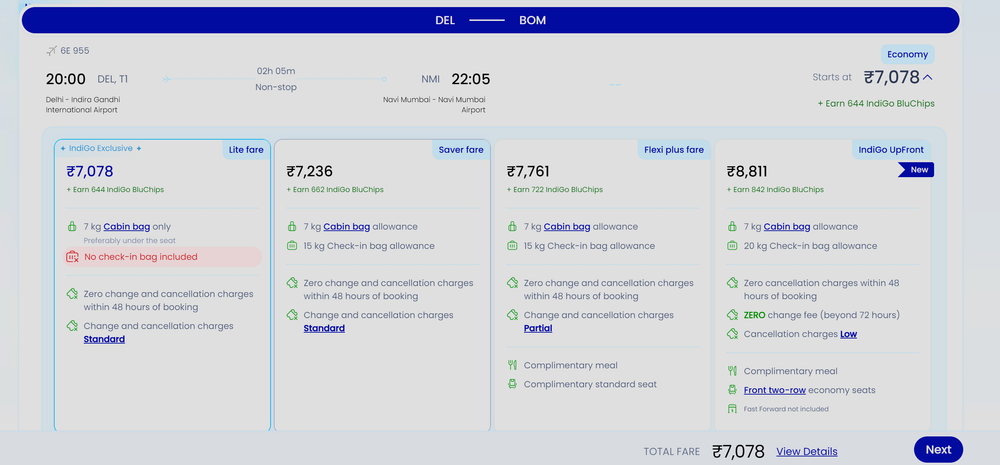
Task: Click zero change ticket icon in Flexi plus
Action: (512, 283)
